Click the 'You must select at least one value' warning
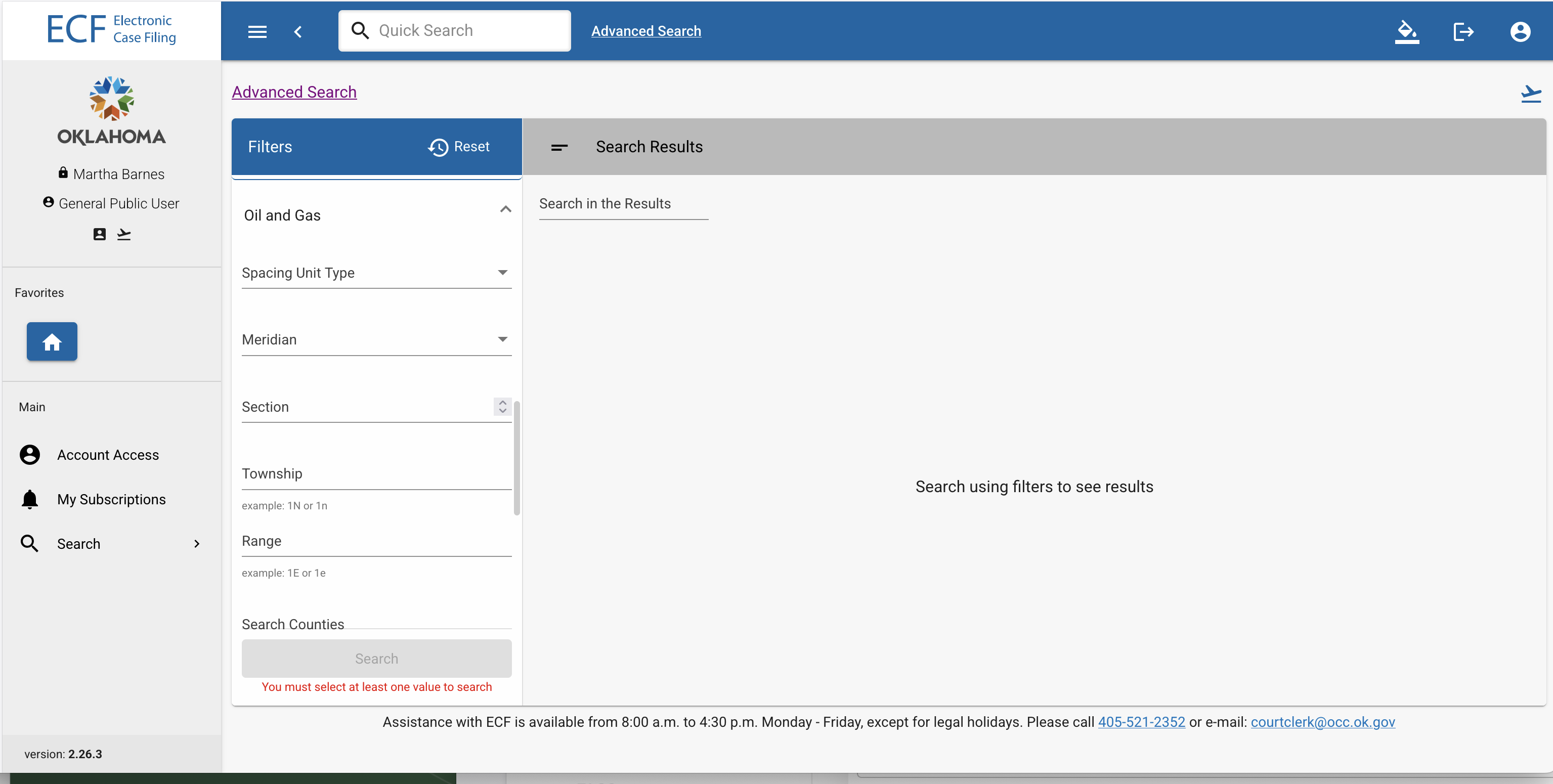Image resolution: width=1553 pixels, height=784 pixels. [377, 687]
